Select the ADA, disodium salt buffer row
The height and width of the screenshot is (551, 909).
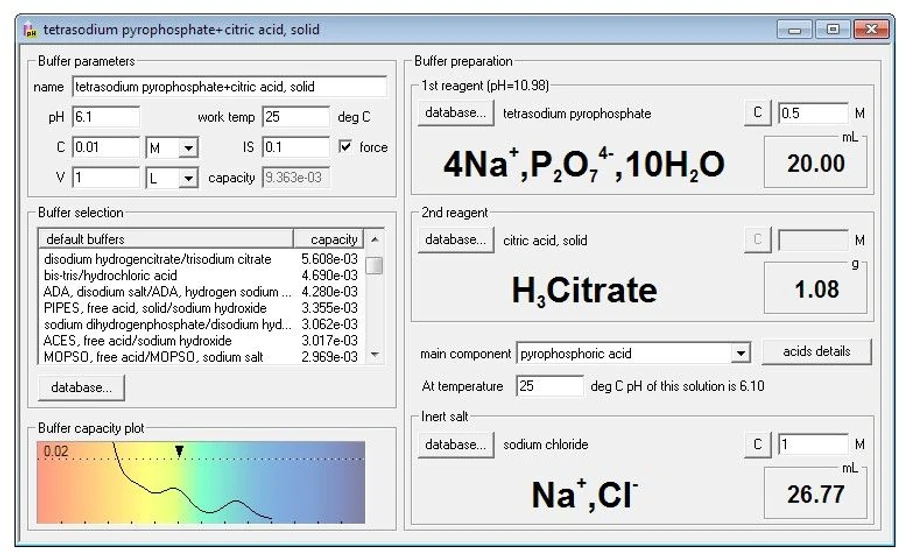coord(201,292)
